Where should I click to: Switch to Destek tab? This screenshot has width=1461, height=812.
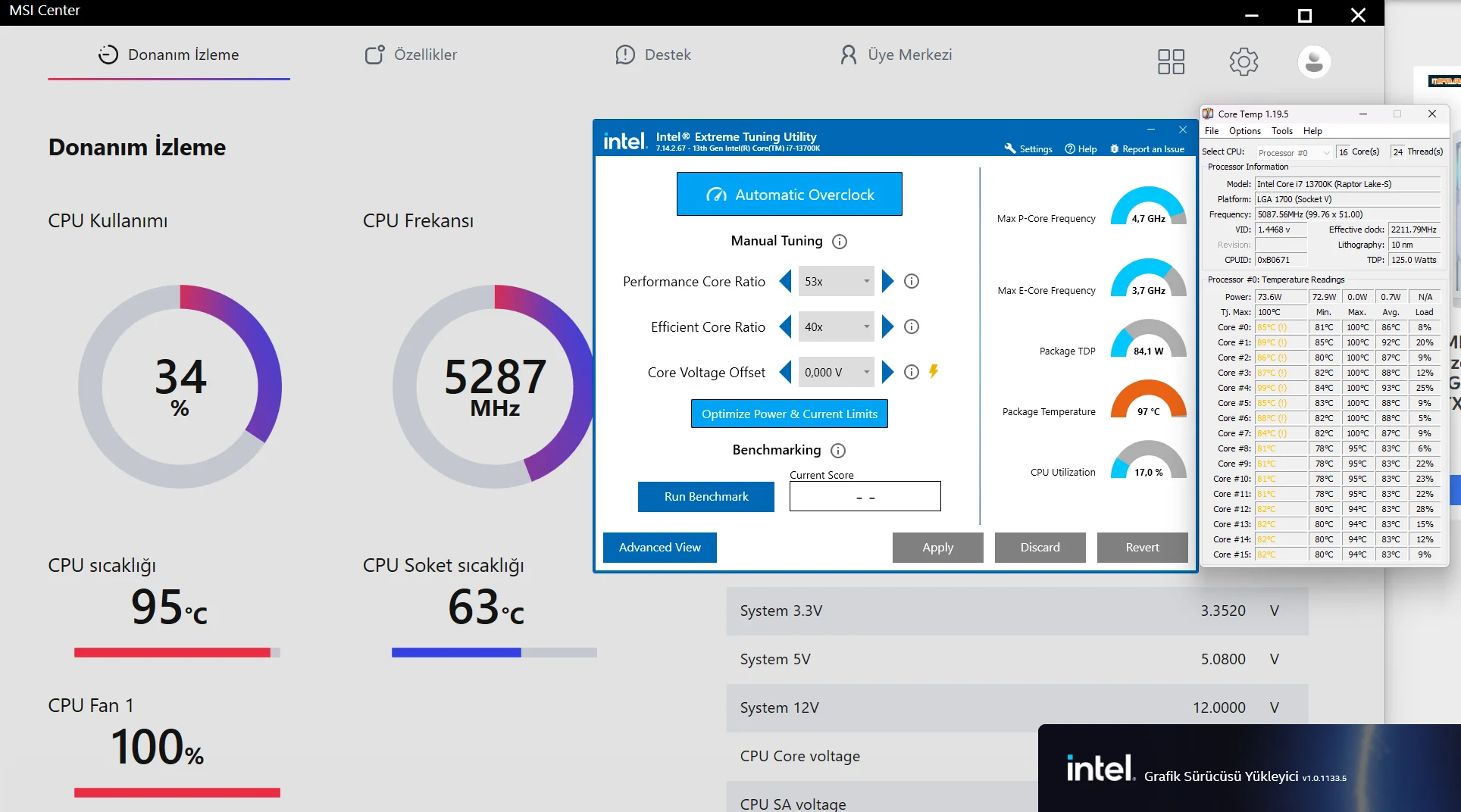point(653,55)
